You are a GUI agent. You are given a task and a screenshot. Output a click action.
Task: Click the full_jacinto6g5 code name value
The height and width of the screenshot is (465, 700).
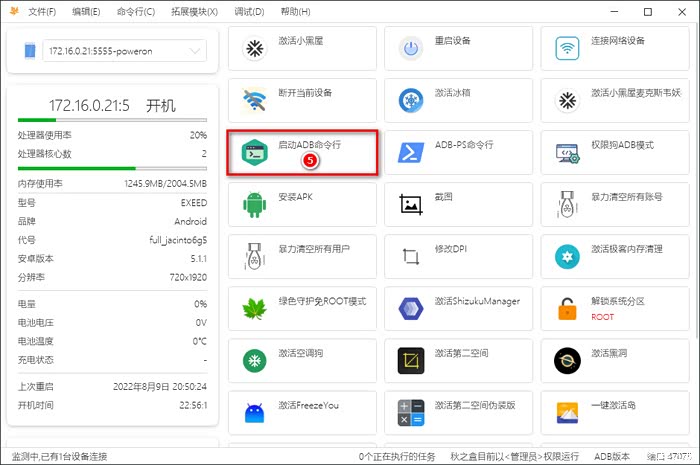coord(178,240)
